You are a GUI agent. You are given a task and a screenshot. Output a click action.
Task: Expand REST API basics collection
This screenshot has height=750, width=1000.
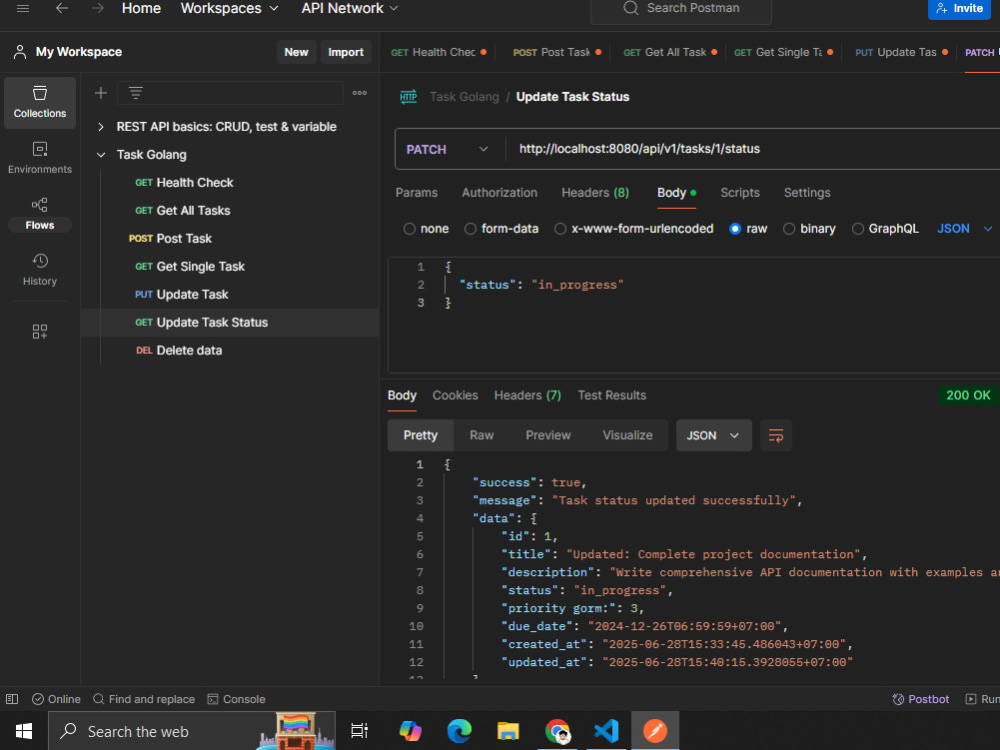pyautogui.click(x=101, y=127)
